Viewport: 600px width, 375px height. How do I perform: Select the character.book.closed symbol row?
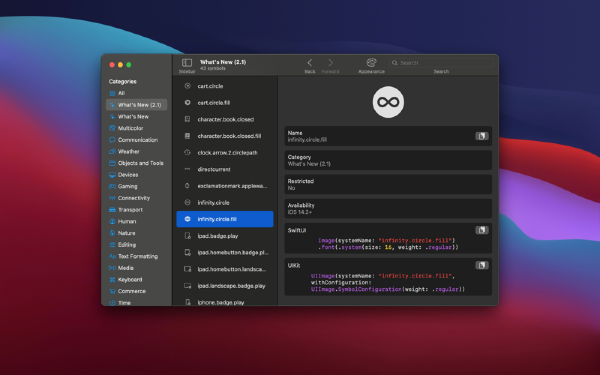225,119
